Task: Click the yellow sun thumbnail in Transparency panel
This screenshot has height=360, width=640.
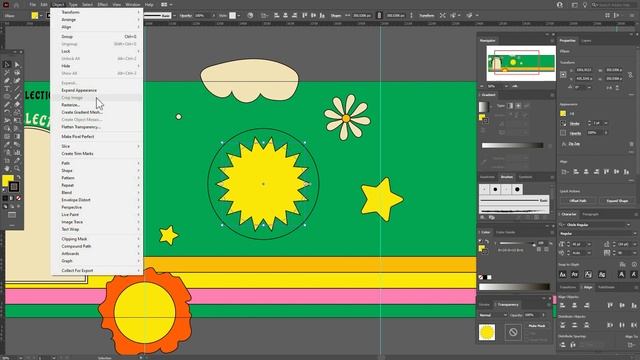Action: click(487, 333)
